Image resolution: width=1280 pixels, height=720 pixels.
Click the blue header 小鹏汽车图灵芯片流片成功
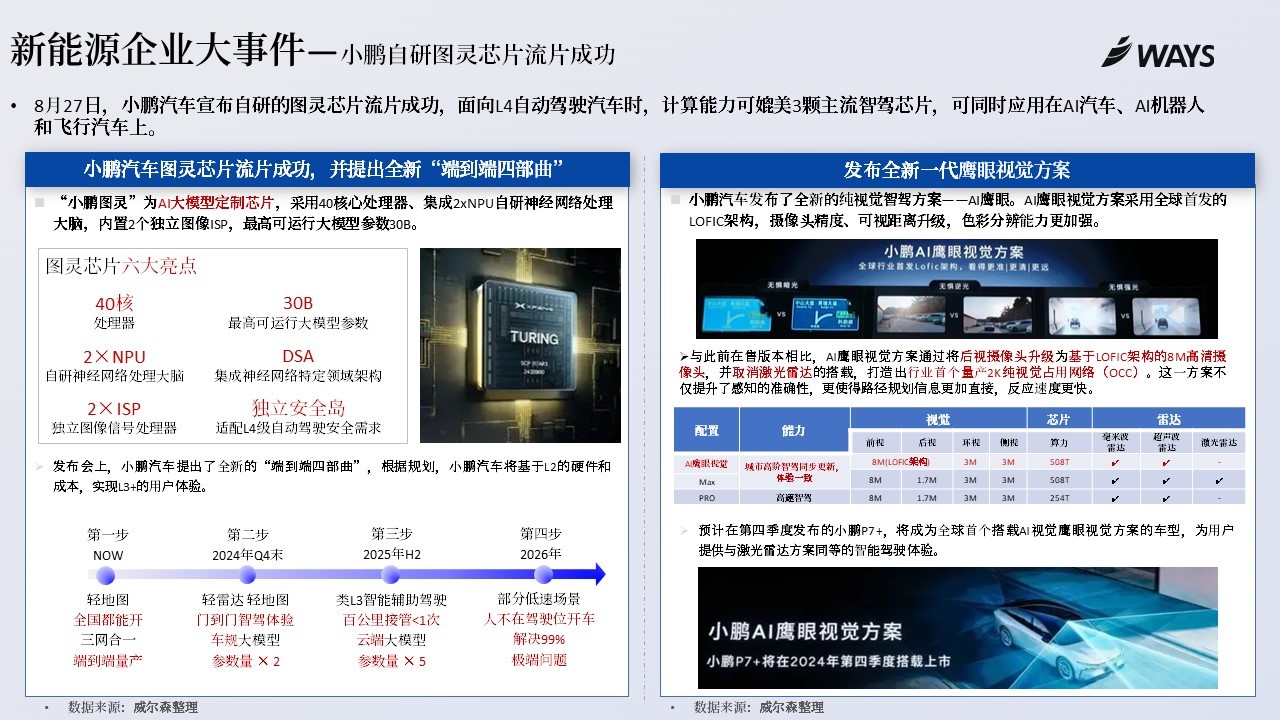(326, 168)
